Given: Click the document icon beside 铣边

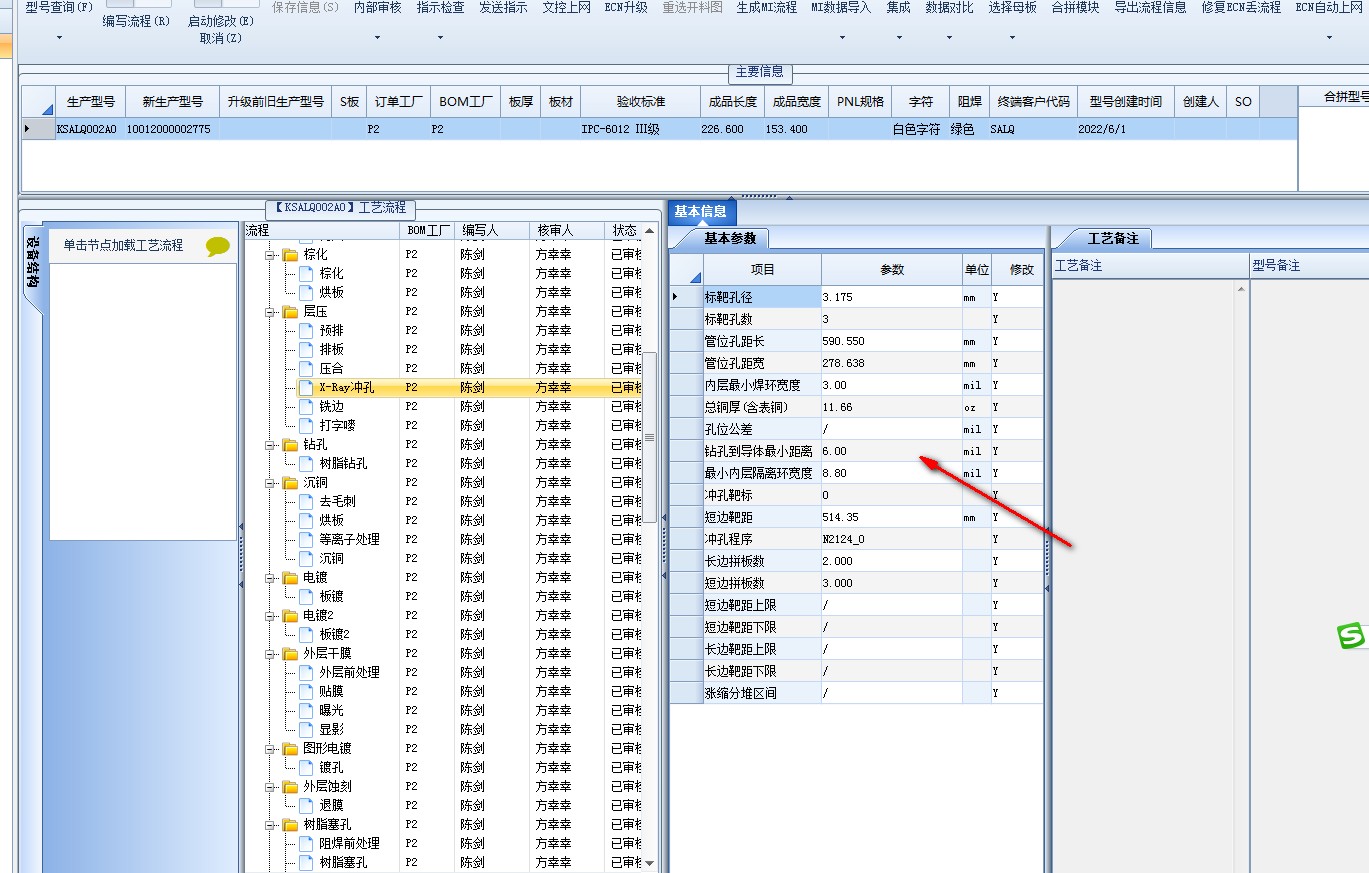Looking at the screenshot, I should click(306, 407).
